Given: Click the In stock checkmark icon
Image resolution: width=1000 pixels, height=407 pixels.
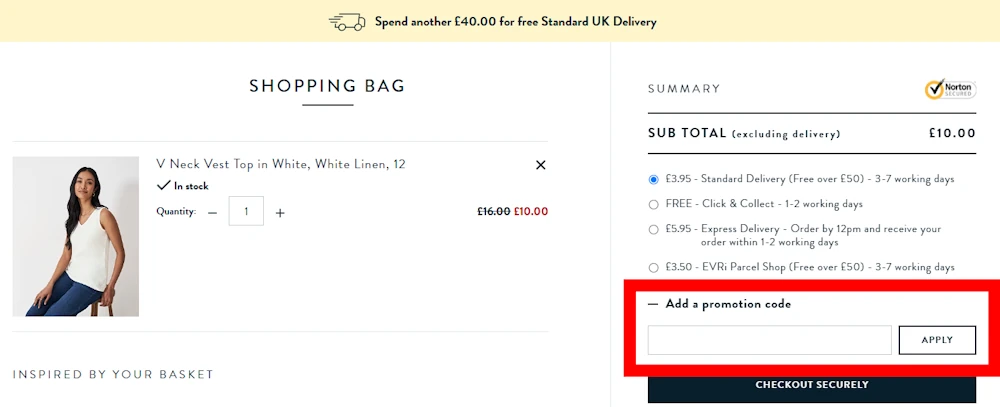Looking at the screenshot, I should pyautogui.click(x=164, y=186).
